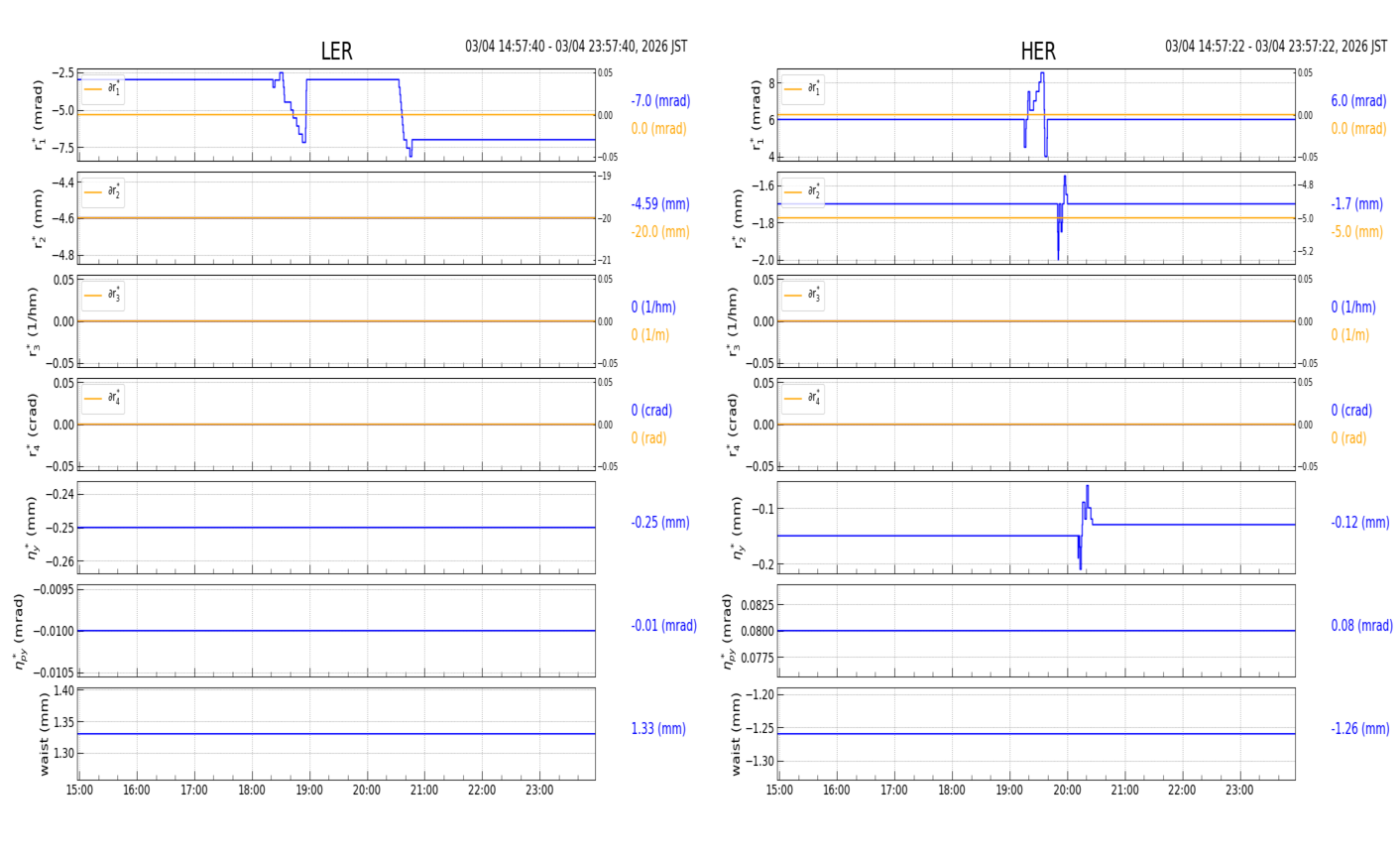Click the 19:00 tick under LER
Screen dimensions: 1400x857
coord(309,791)
